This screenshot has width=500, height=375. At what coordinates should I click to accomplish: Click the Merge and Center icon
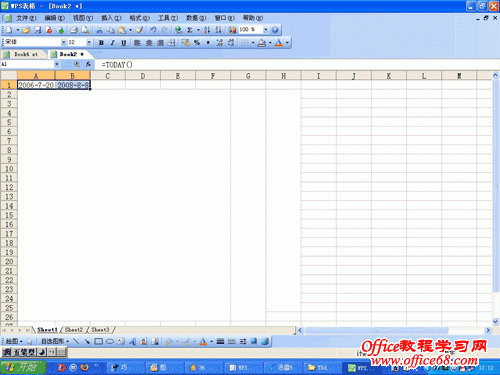[x=171, y=43]
